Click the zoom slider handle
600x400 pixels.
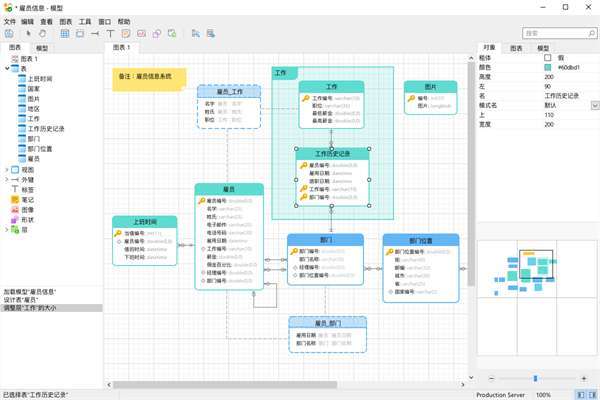(535, 379)
